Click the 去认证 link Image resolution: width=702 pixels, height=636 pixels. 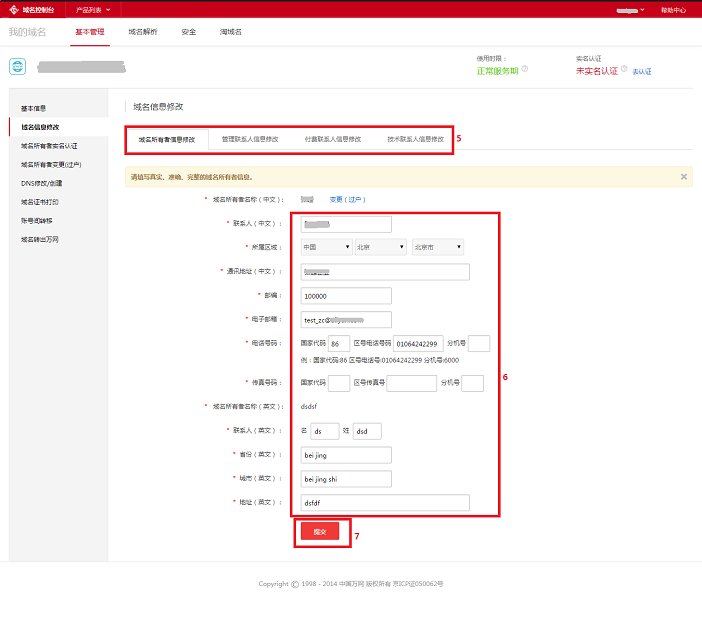point(642,72)
